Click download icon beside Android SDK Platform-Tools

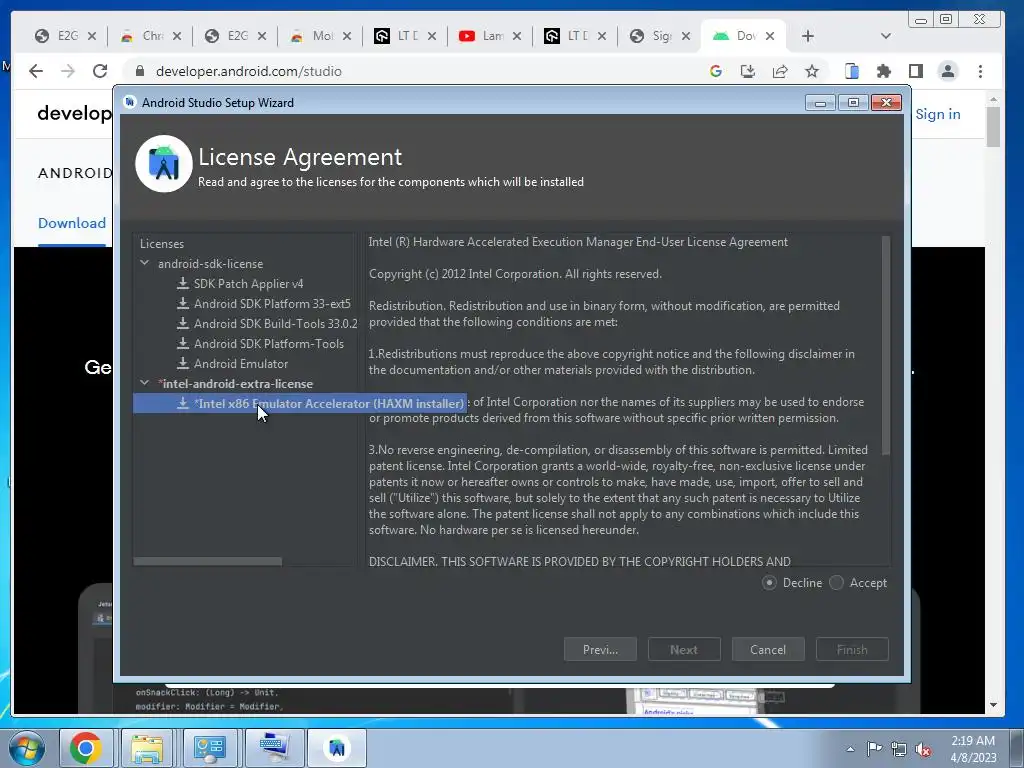pyautogui.click(x=183, y=343)
